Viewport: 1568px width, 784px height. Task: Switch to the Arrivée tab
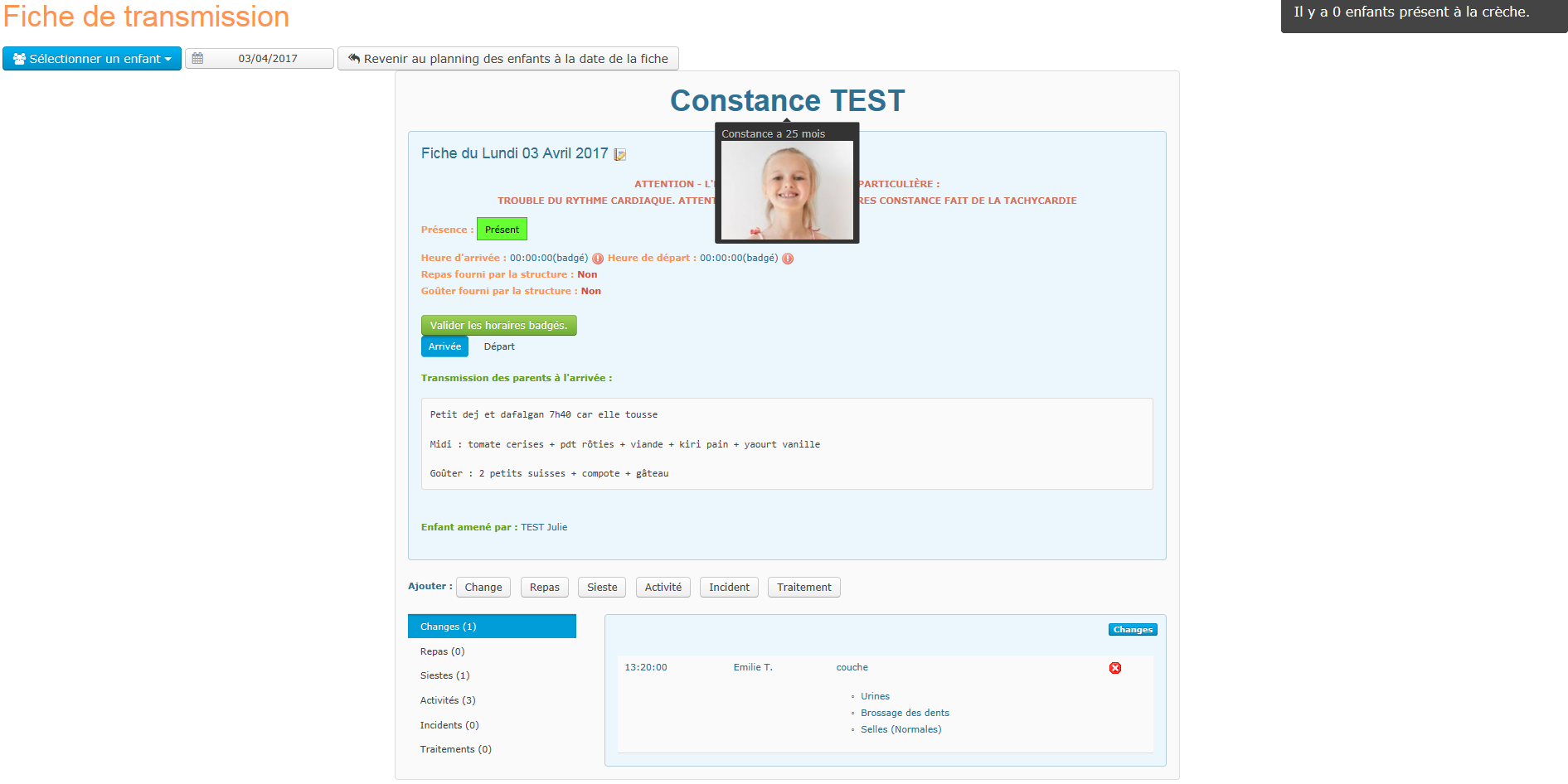444,346
